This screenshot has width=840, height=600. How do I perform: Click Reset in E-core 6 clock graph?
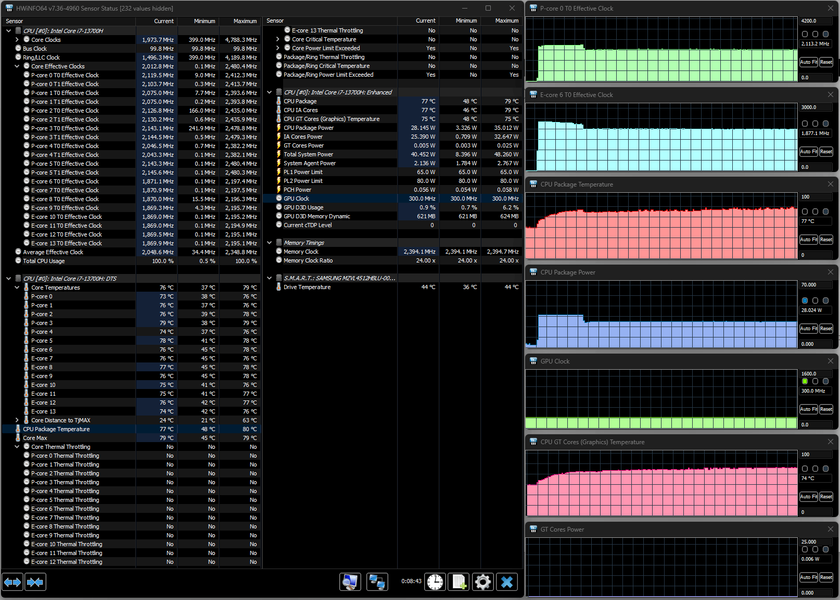click(x=826, y=152)
